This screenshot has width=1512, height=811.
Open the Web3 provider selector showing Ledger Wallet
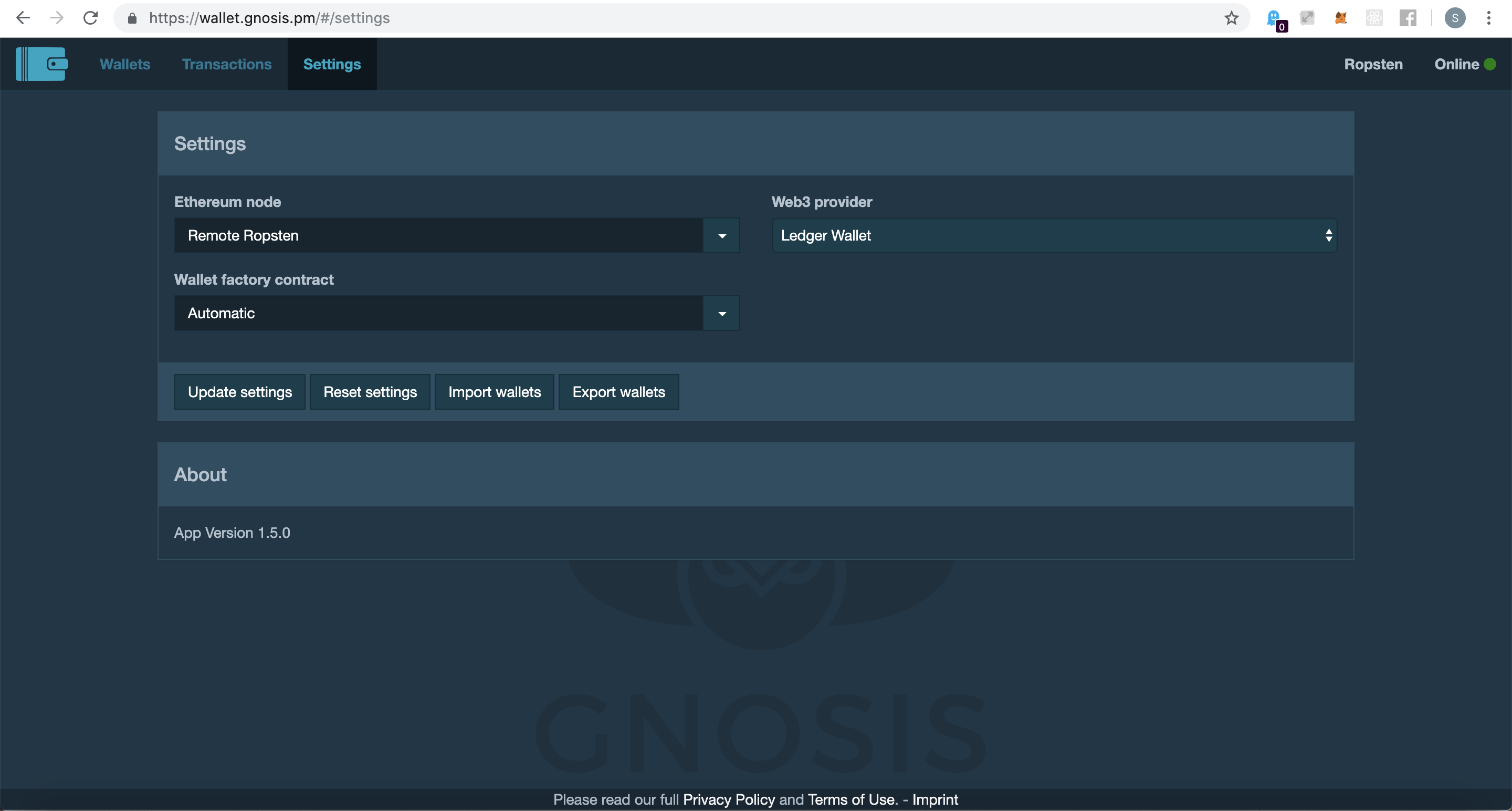click(x=1054, y=235)
